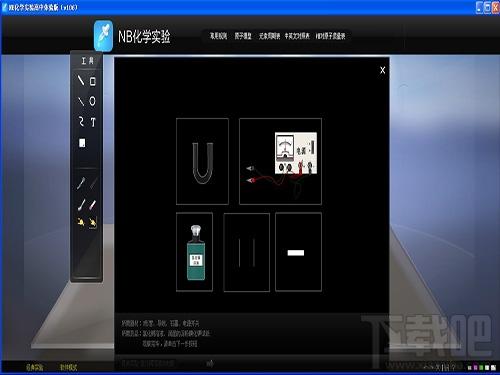Choose the green reagent bottle thumbnail
Screen dimensions: 500x375
[194, 252]
